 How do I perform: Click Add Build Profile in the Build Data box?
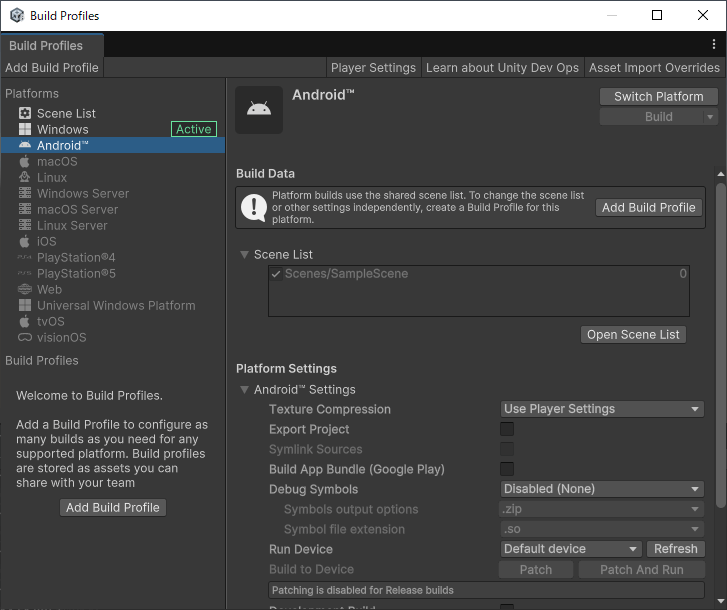[648, 207]
